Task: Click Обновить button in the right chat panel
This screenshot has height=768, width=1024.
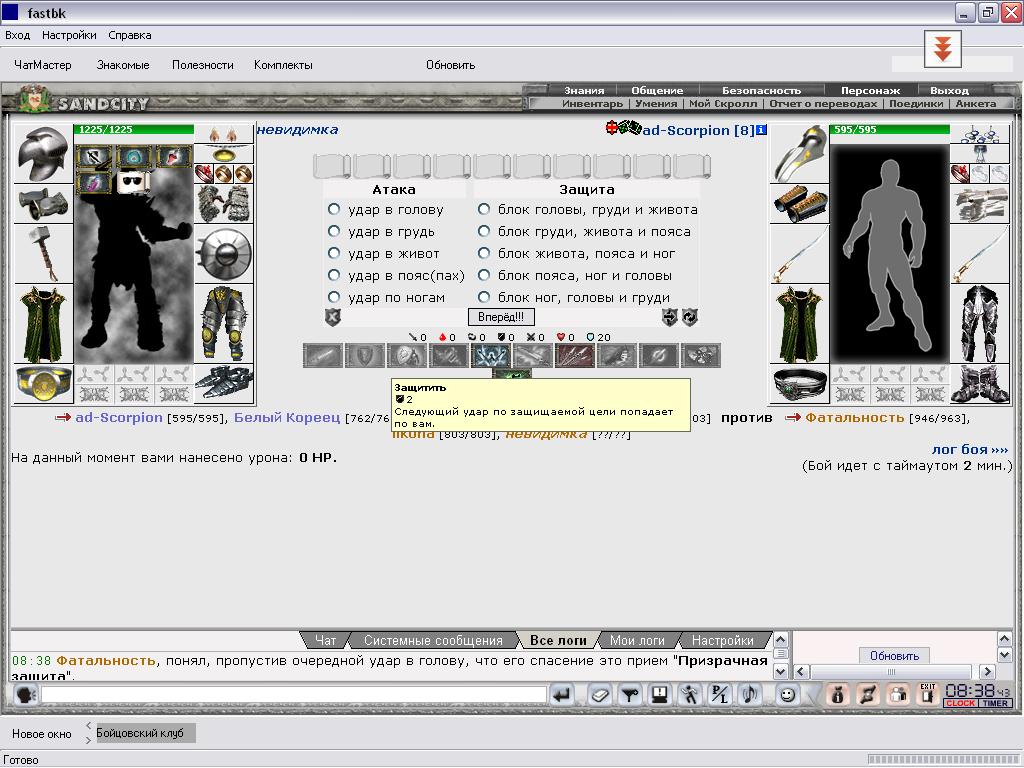Action: [x=894, y=656]
